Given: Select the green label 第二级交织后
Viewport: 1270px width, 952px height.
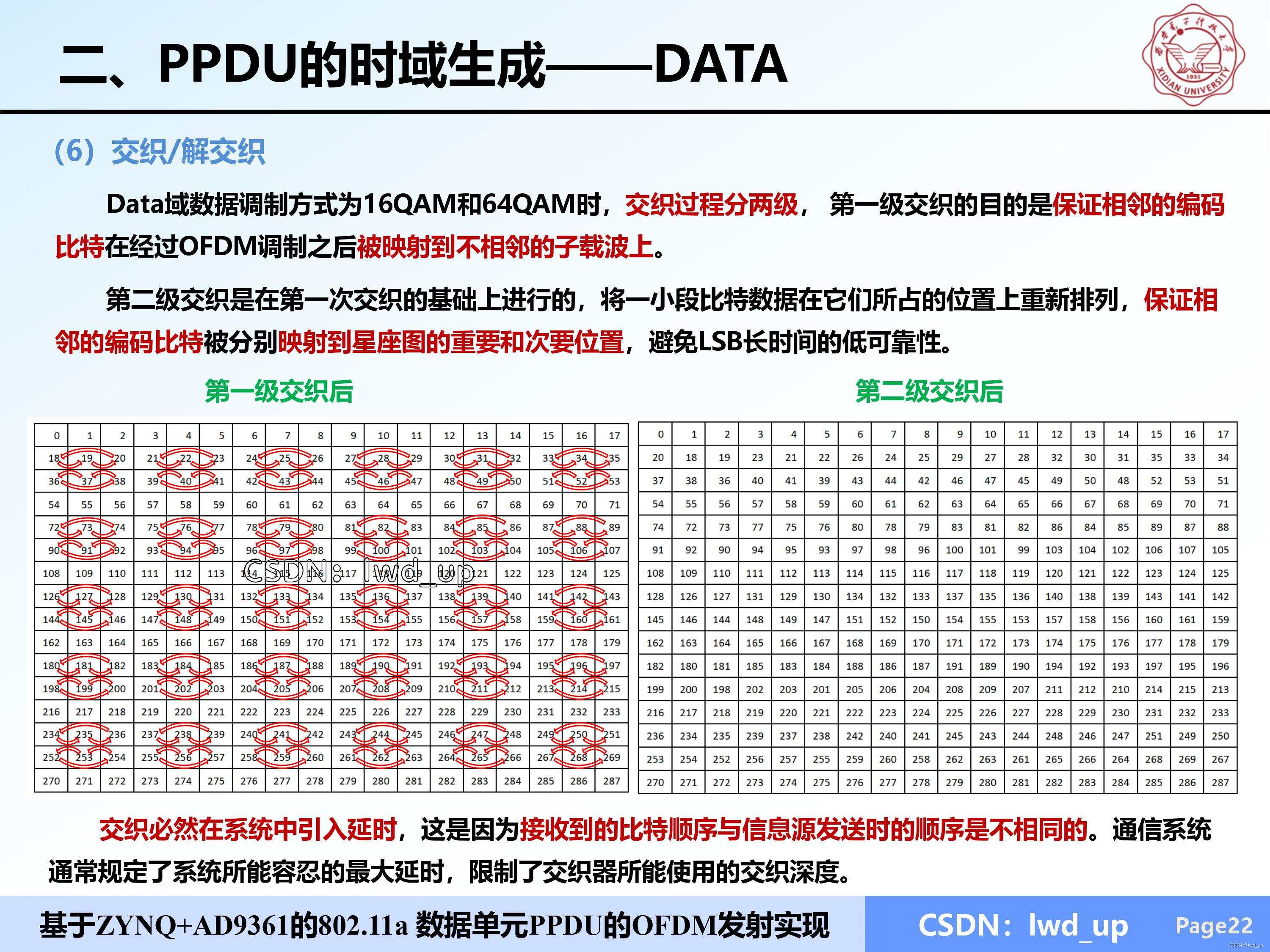Looking at the screenshot, I should click(x=930, y=391).
